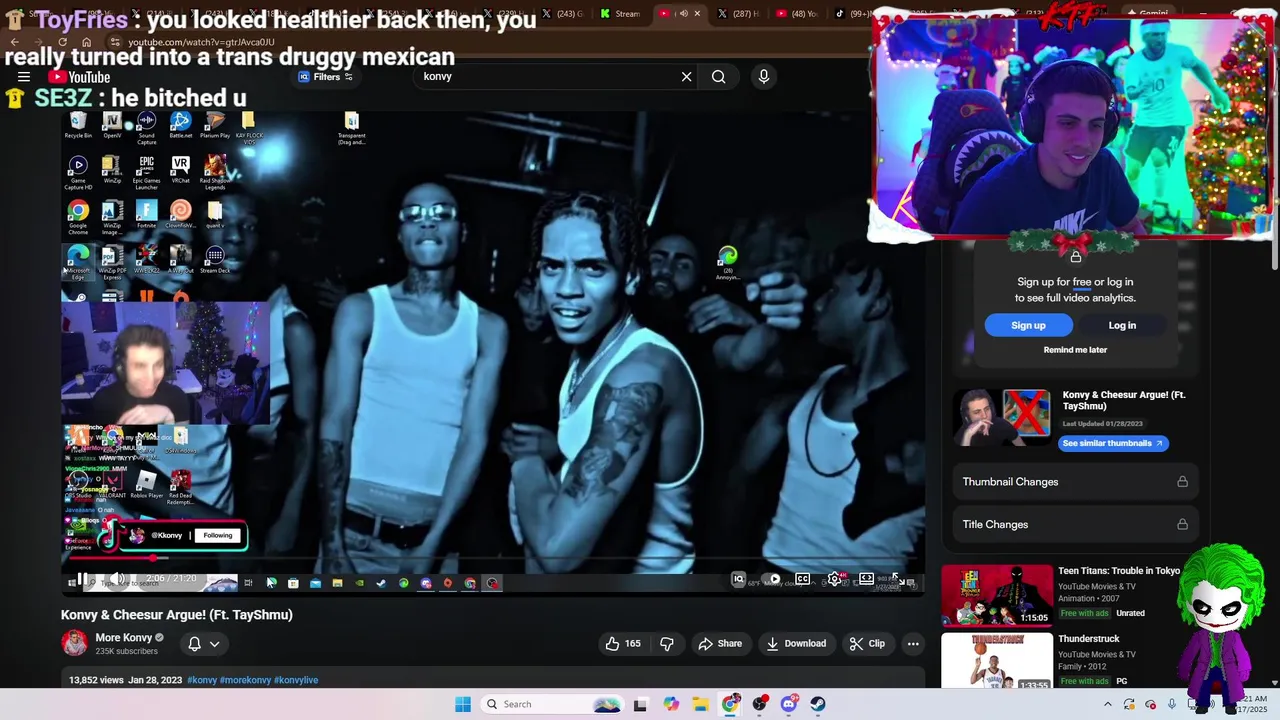Click the browser address bar URL

coord(201,42)
